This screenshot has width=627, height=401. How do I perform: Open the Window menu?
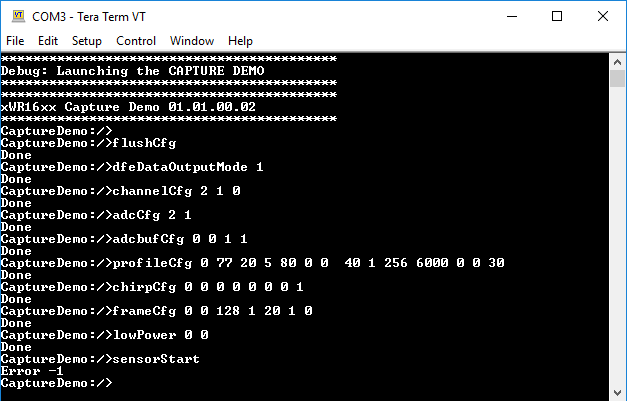point(192,41)
